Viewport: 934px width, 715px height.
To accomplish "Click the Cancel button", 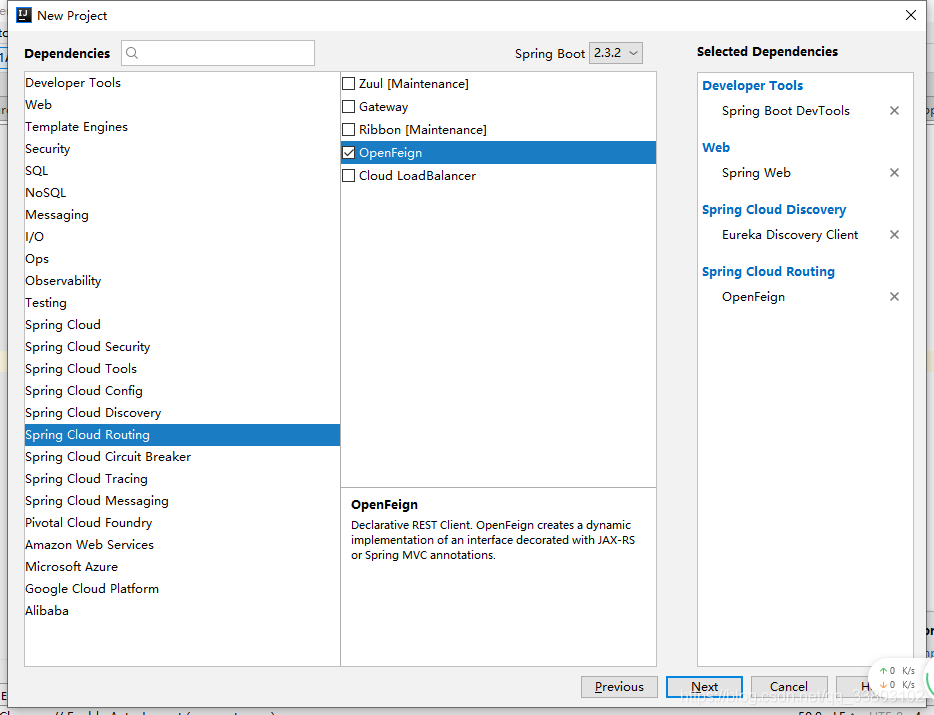I will [x=789, y=687].
